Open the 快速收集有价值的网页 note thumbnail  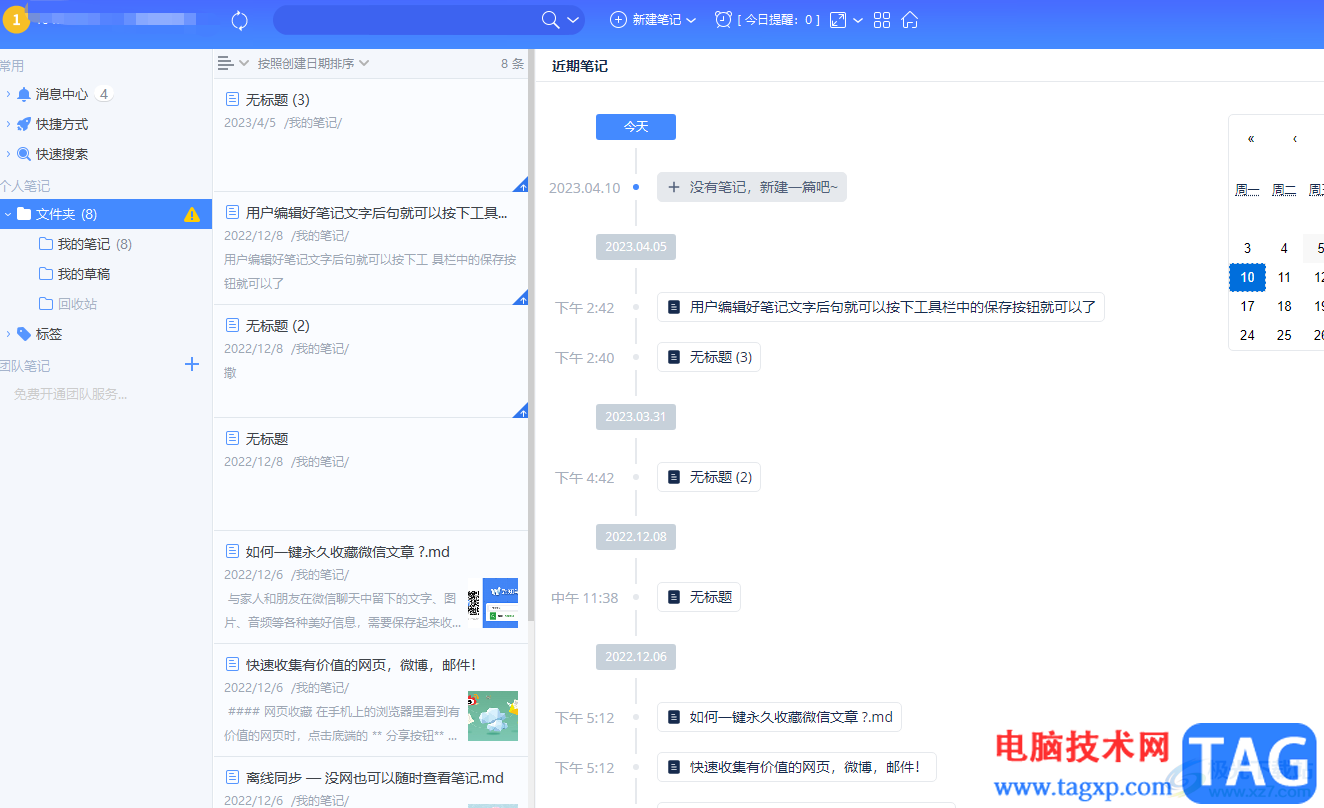[x=493, y=716]
